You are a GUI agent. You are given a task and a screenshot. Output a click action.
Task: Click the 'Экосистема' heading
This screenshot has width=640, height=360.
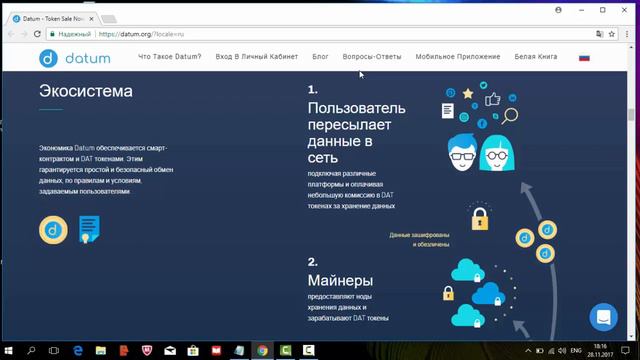click(x=86, y=91)
